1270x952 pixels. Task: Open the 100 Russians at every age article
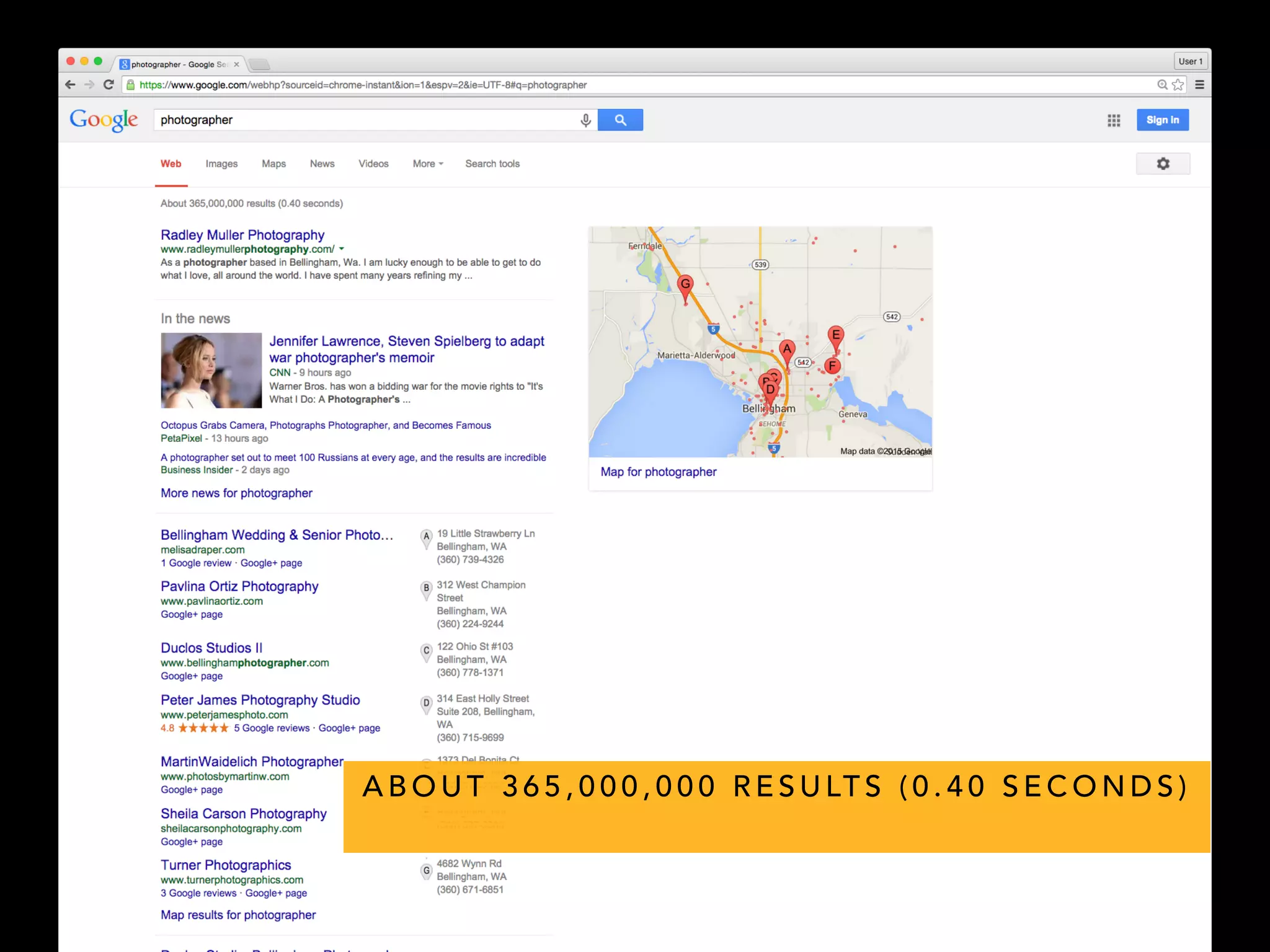click(353, 457)
